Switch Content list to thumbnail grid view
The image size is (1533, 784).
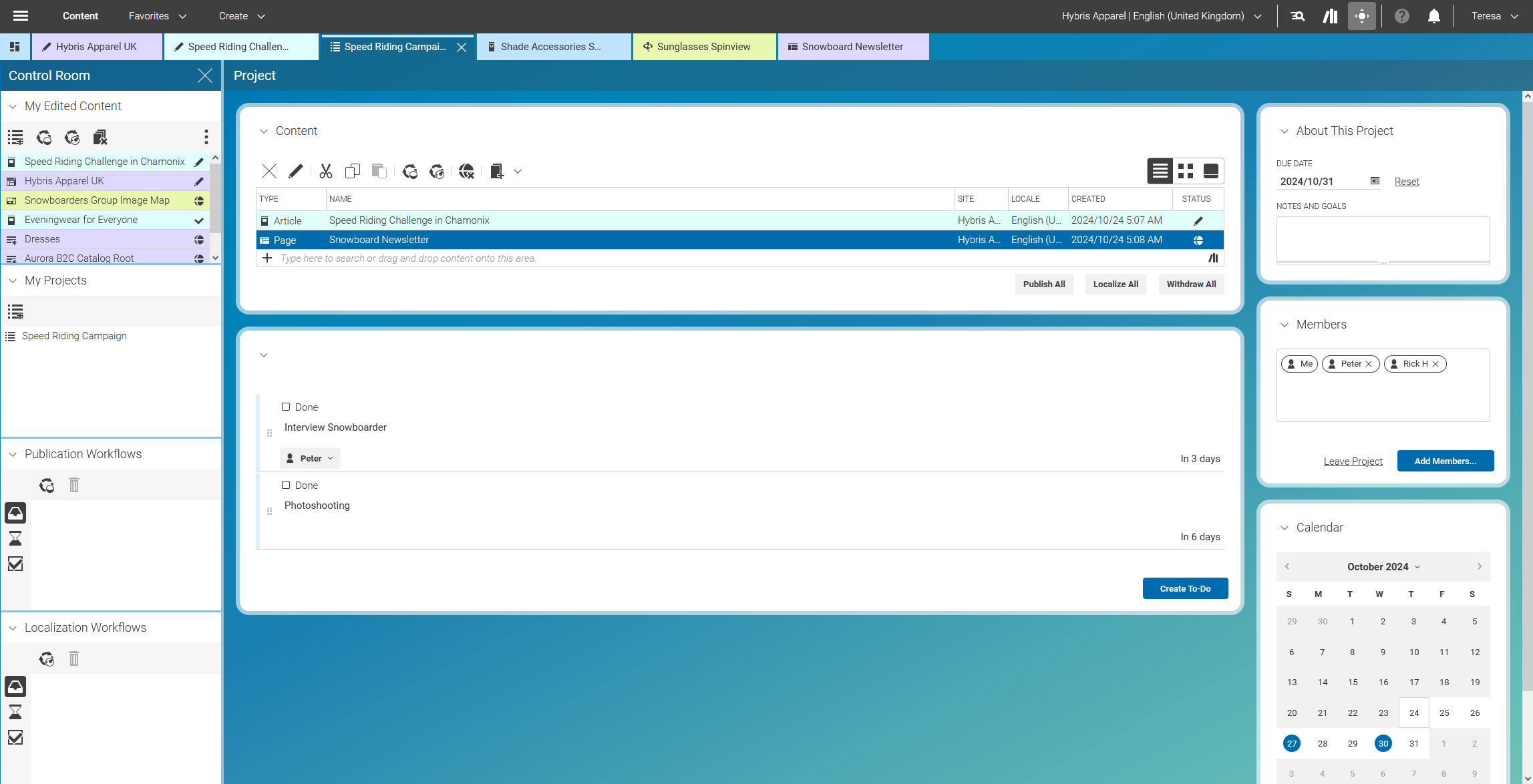click(1186, 172)
